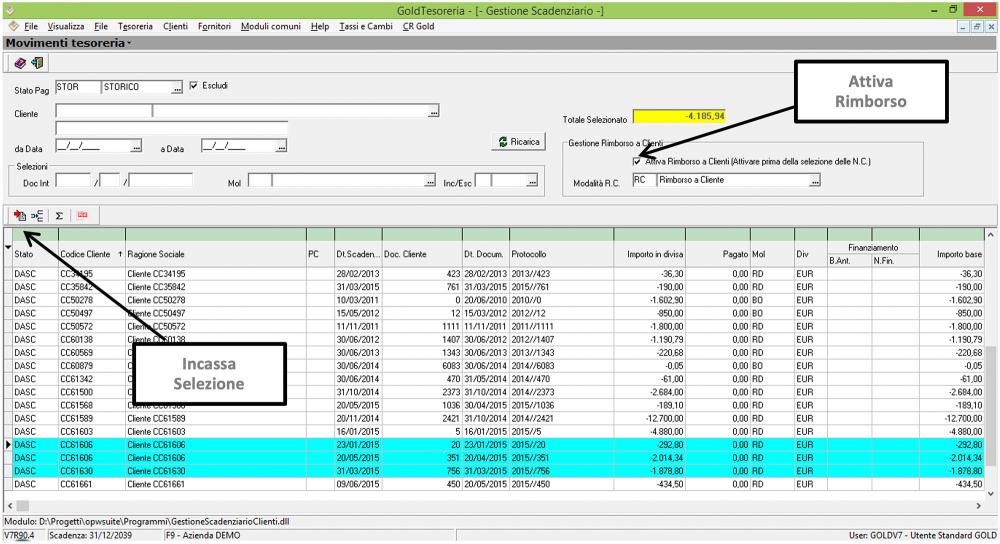This screenshot has height=544, width=1000.
Task: Click the red icon right of Sigma
Action: click(x=83, y=215)
